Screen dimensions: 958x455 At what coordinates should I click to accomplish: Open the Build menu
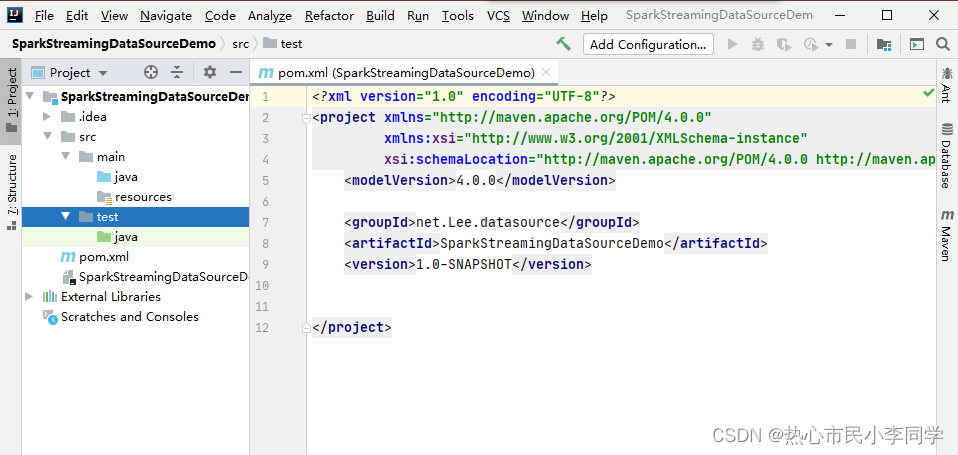tap(380, 16)
